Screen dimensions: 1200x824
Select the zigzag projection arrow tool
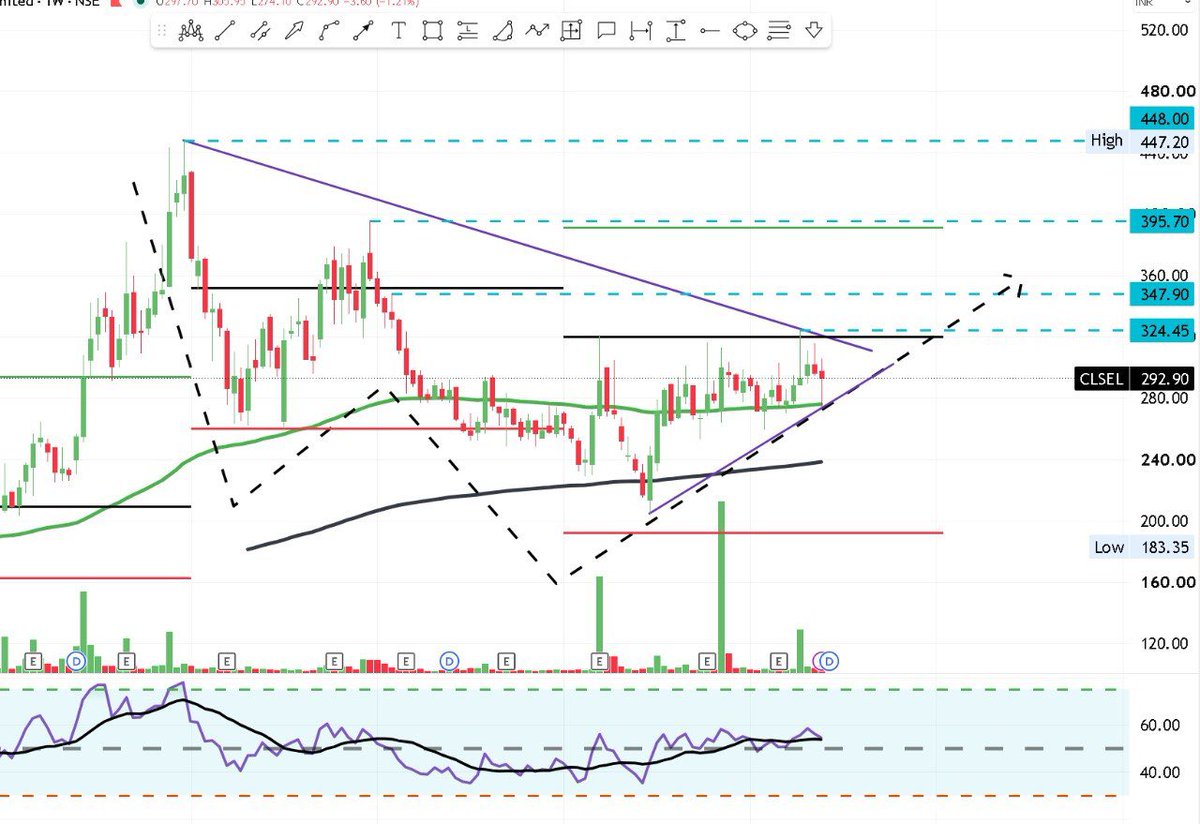(x=538, y=31)
